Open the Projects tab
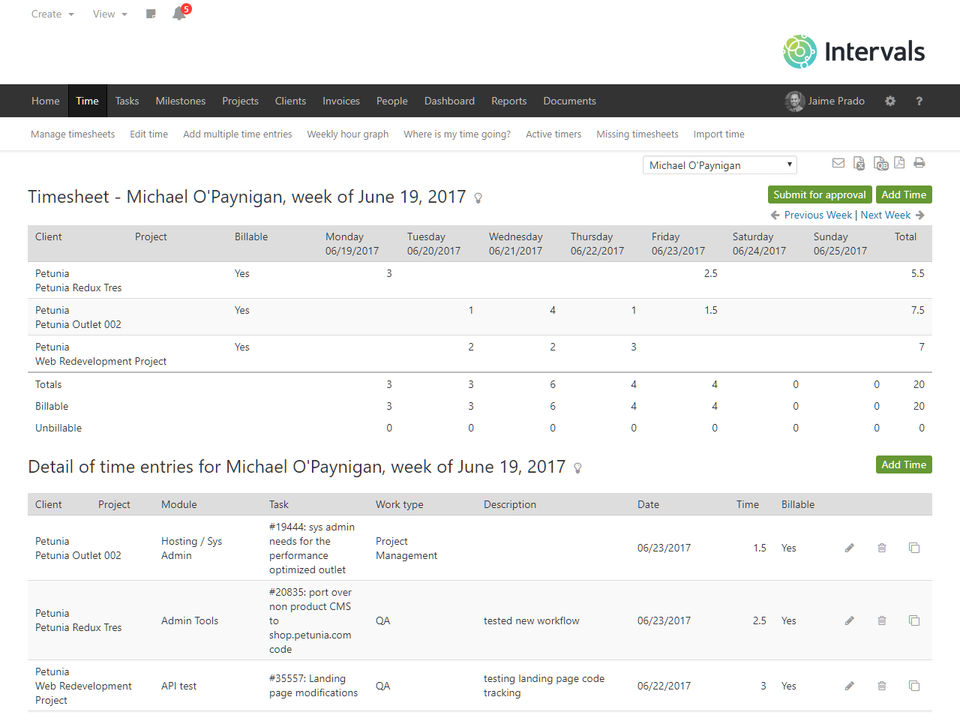This screenshot has height=713, width=960. (240, 101)
